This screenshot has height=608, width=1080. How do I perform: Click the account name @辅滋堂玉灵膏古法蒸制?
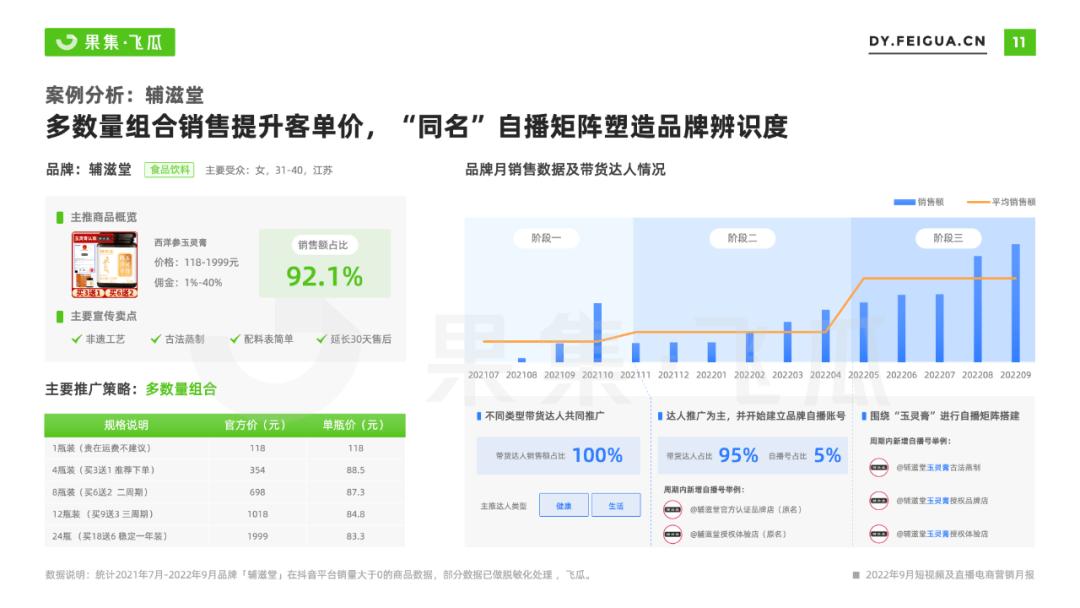tap(938, 468)
